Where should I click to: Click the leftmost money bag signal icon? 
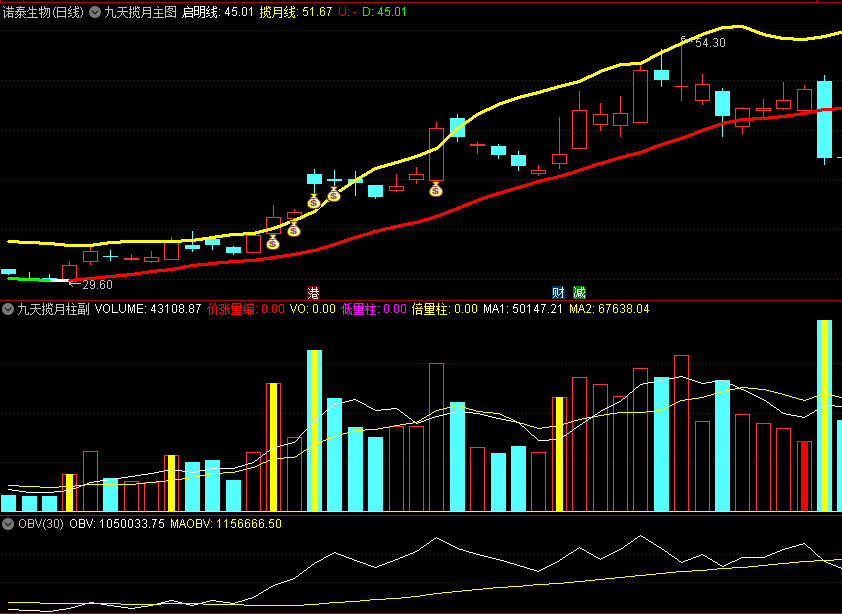pyautogui.click(x=273, y=242)
